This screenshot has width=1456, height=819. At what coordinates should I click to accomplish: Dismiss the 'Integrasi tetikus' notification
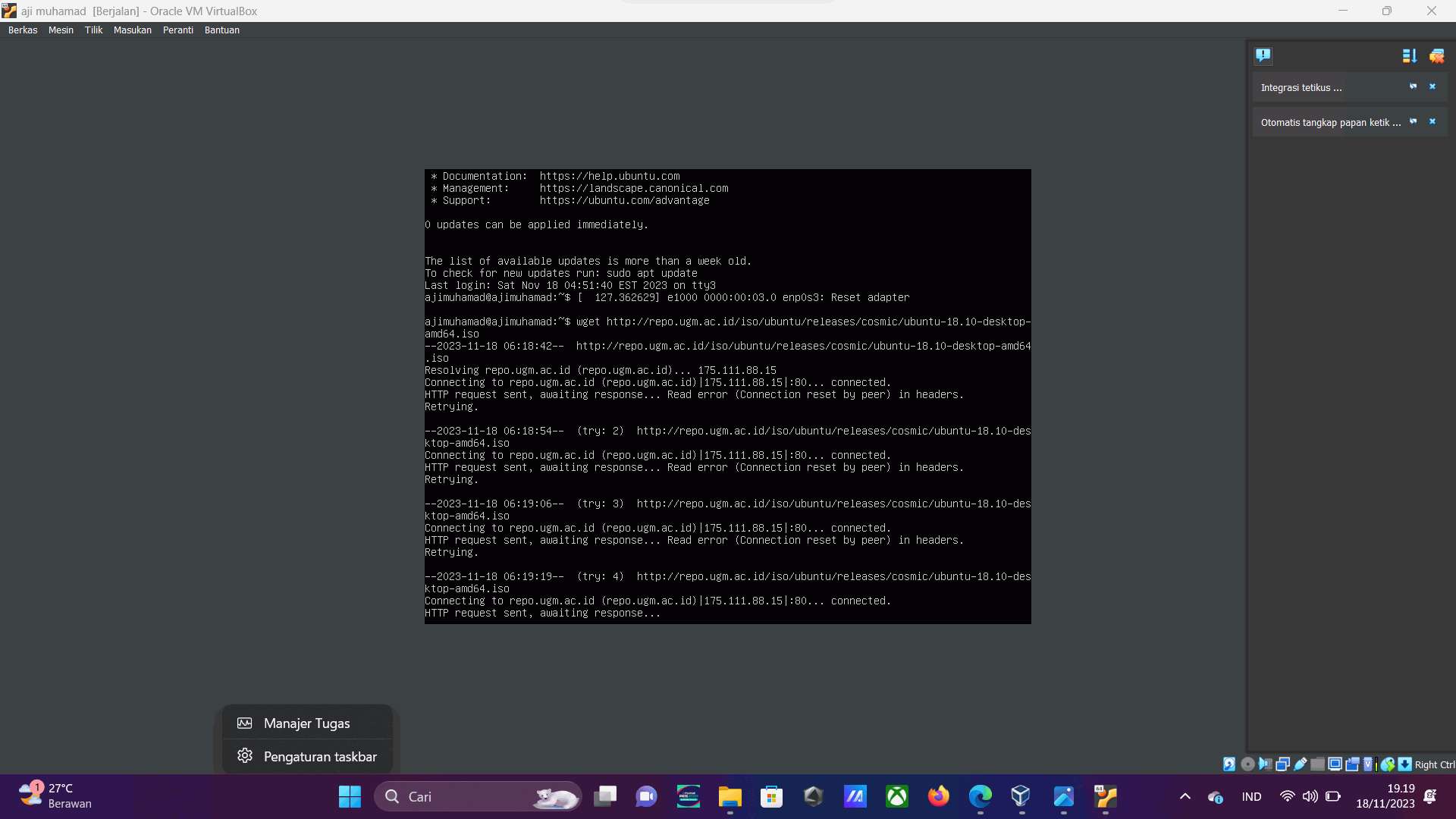pyautogui.click(x=1432, y=86)
